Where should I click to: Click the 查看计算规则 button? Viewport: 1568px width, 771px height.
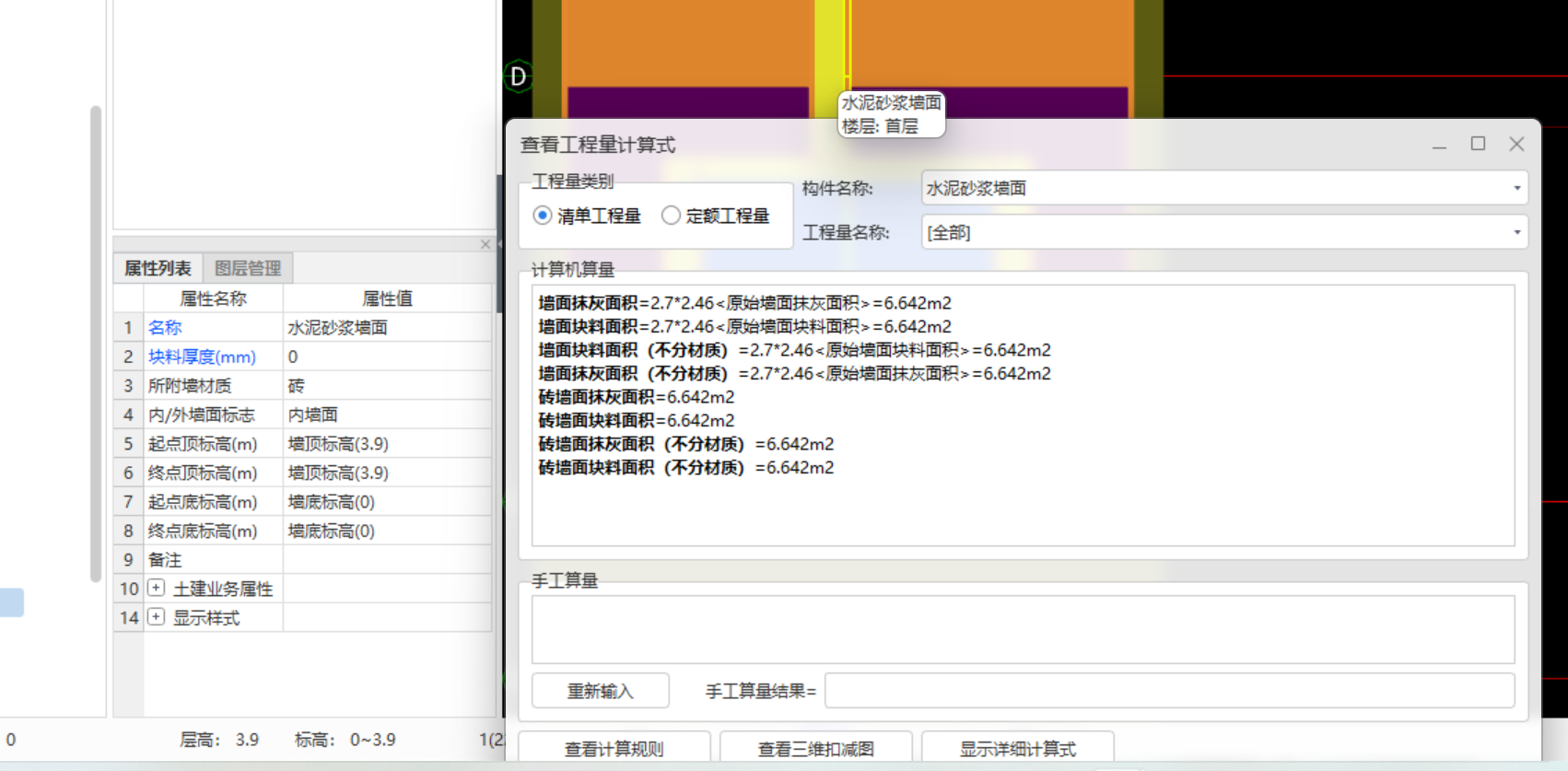[614, 748]
